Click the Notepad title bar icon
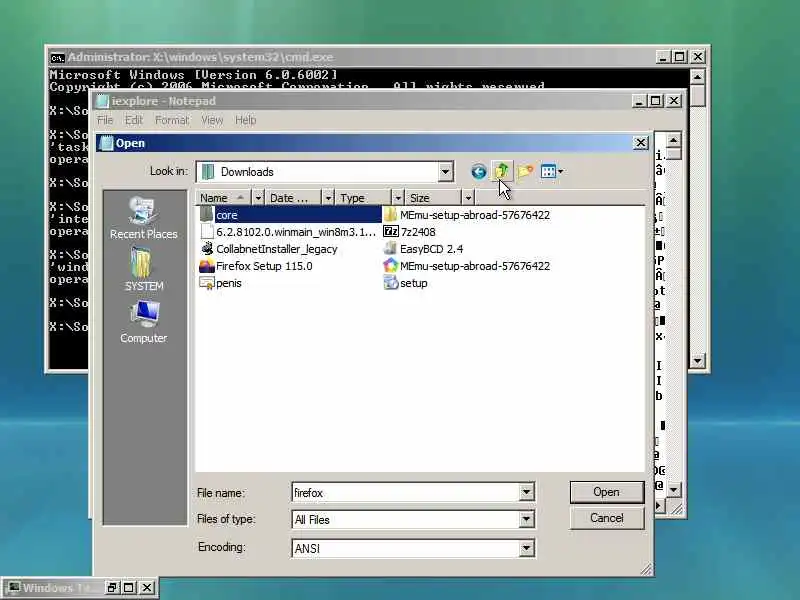The height and width of the screenshot is (600, 800). [x=103, y=101]
